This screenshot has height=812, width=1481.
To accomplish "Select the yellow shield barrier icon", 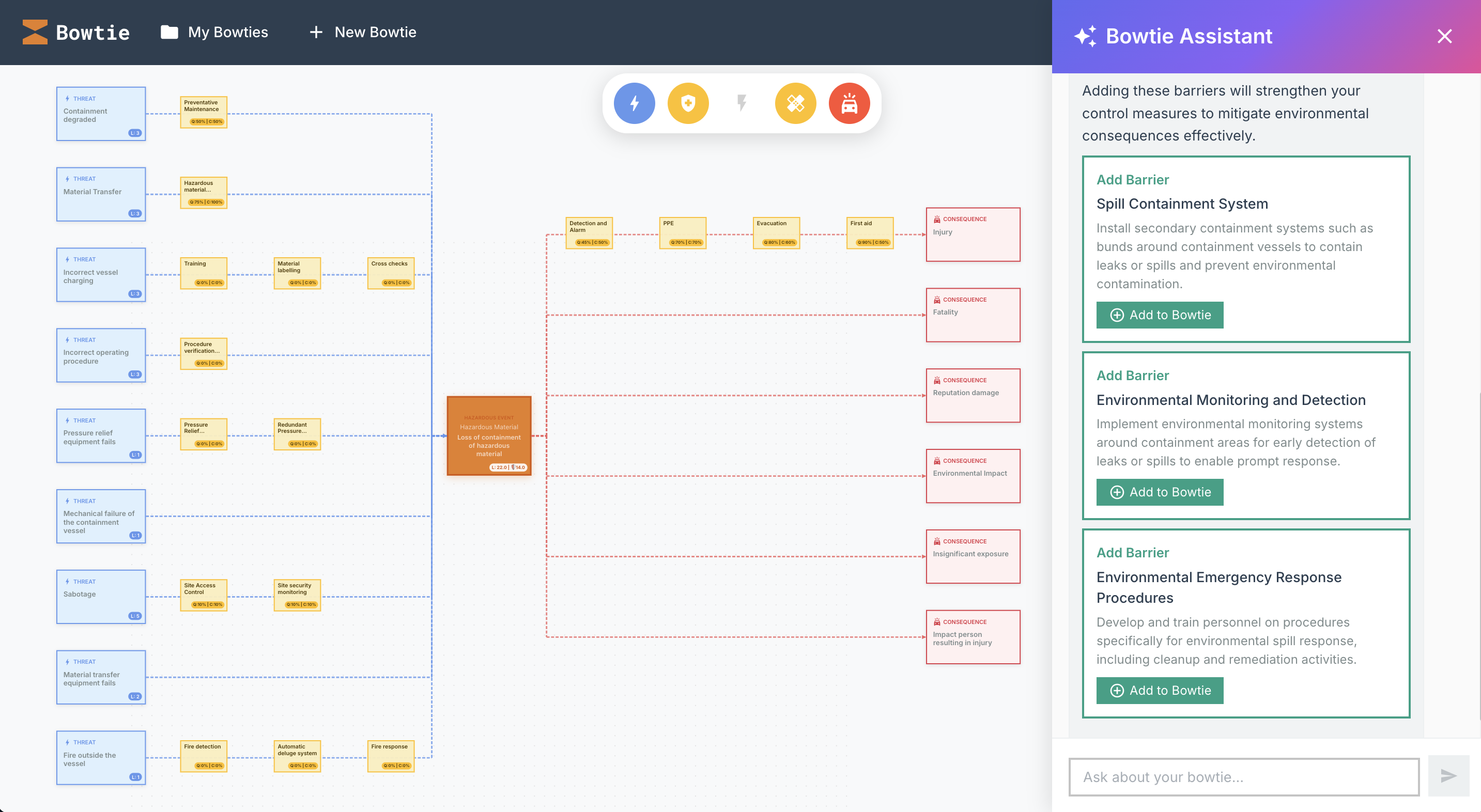I will point(688,103).
